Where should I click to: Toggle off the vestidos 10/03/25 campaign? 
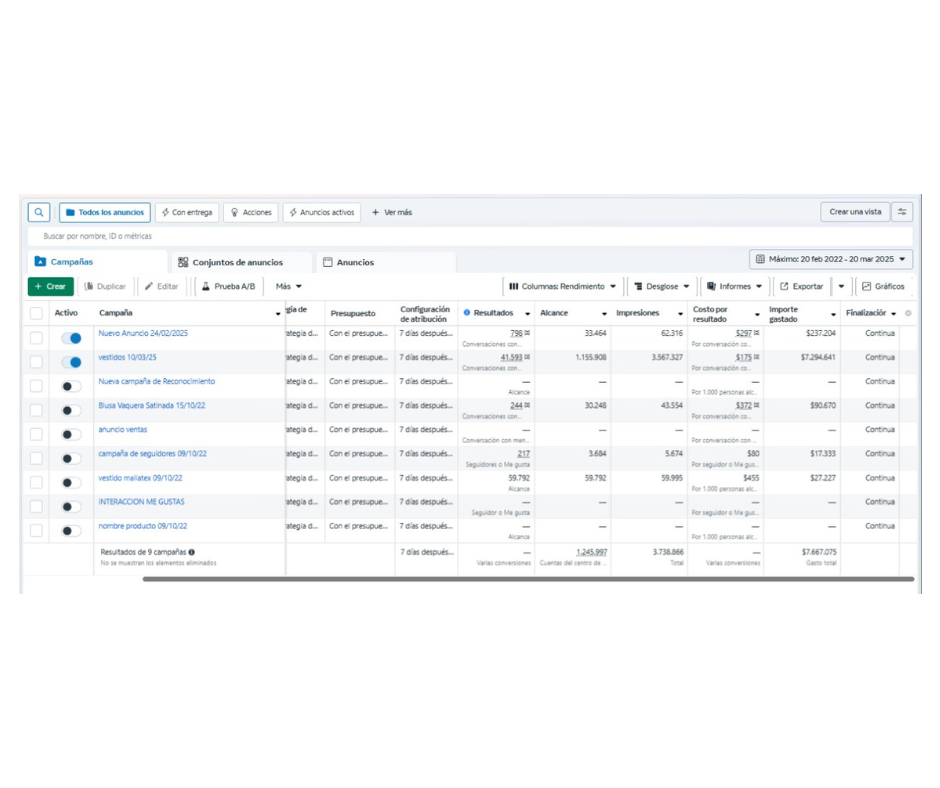tap(71, 362)
